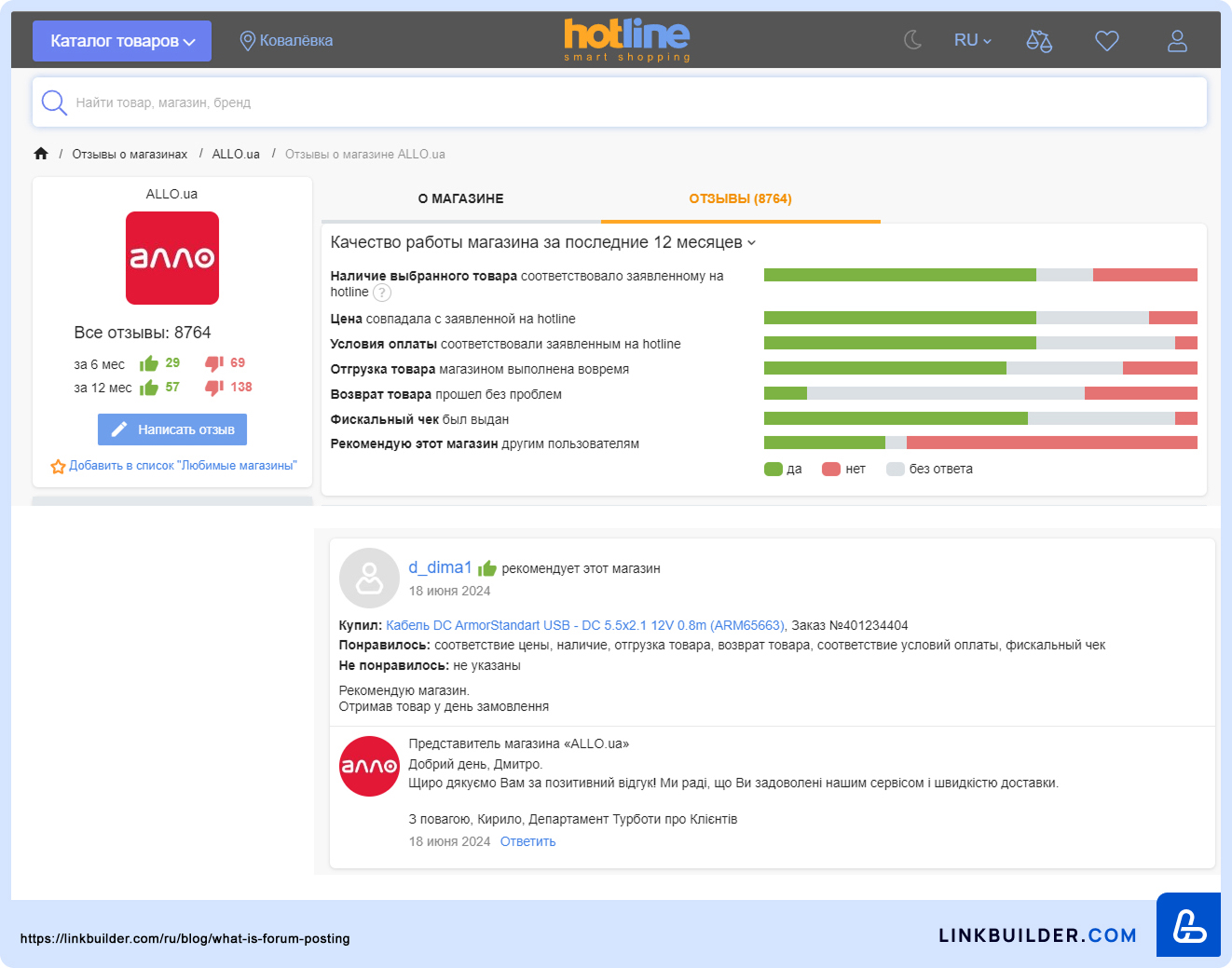Click the gray без ответа legend swatch
Viewport: 1232px width, 968px height.
[x=896, y=469]
